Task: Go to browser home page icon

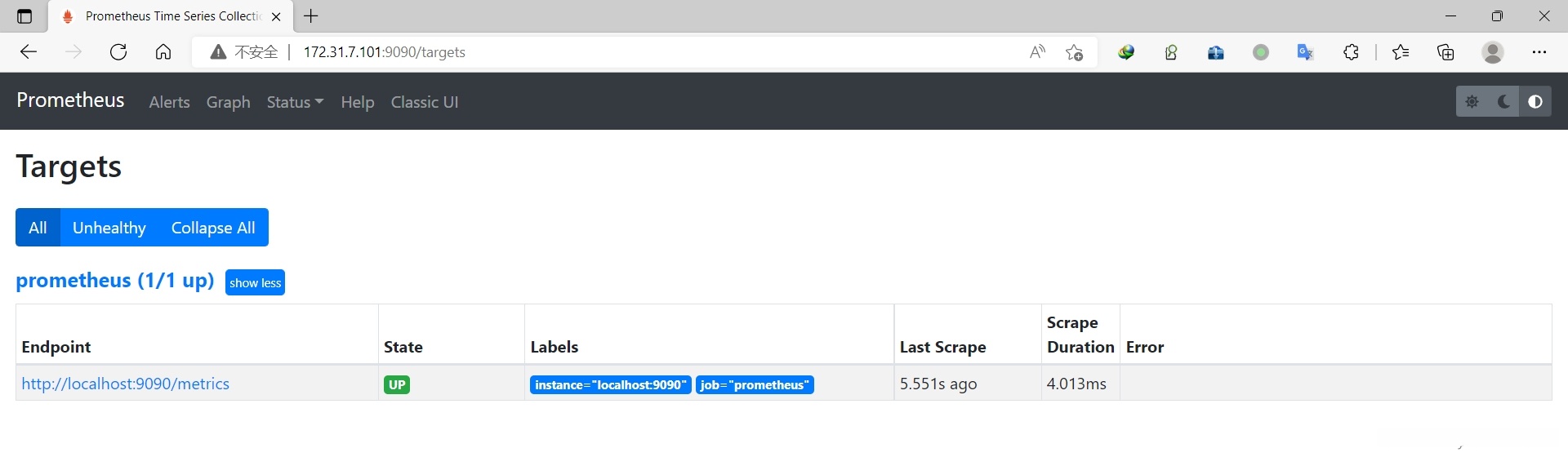Action: pos(163,52)
